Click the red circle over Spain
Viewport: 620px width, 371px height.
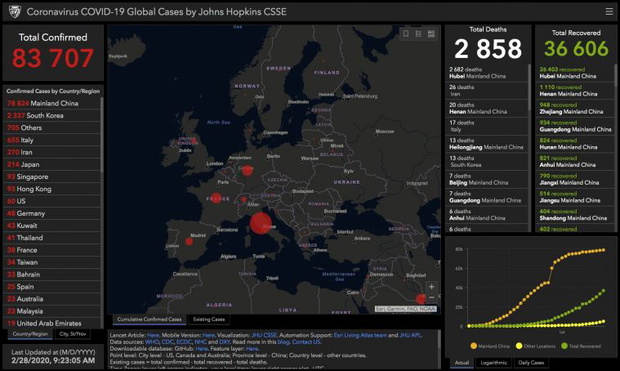(189, 241)
